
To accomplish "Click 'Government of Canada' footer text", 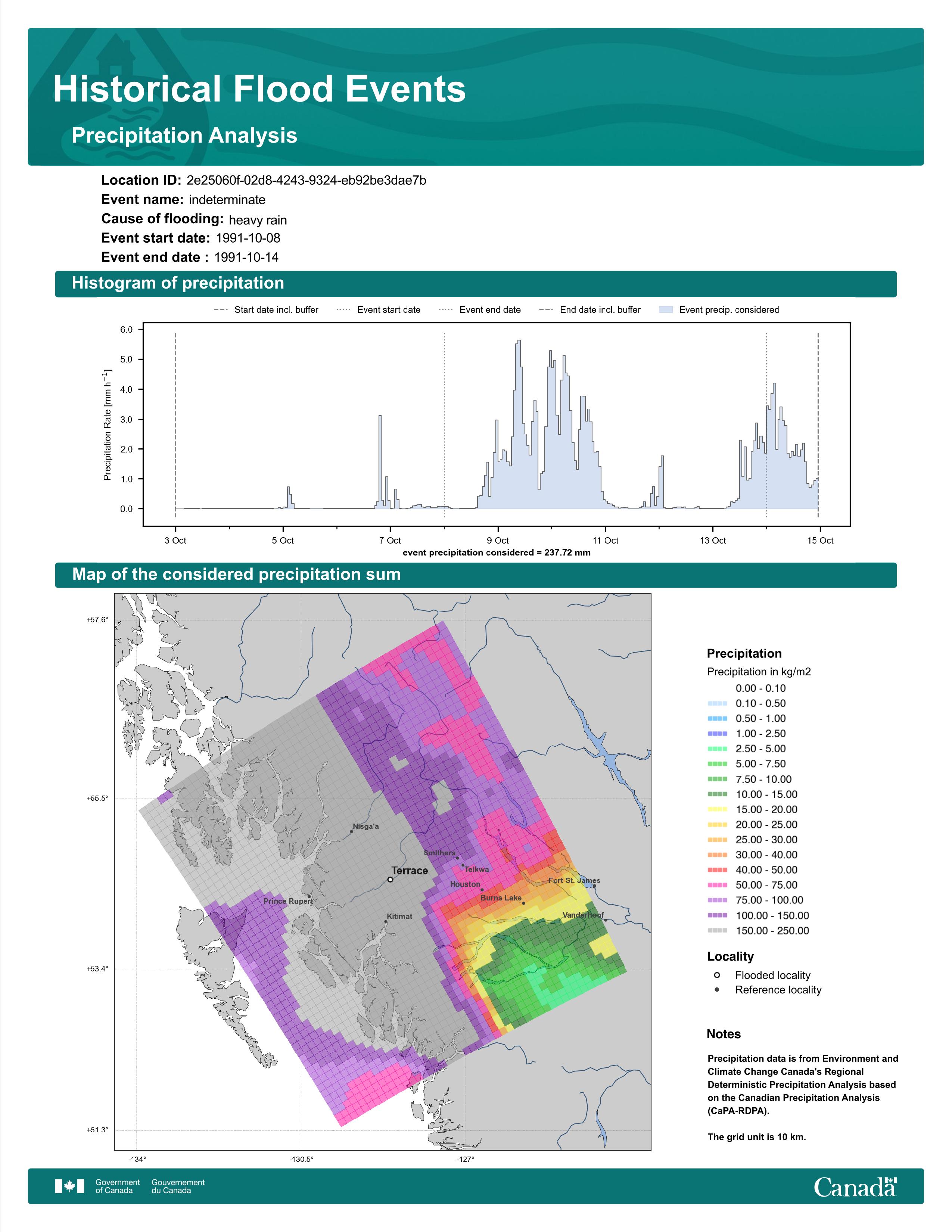I will 117,1186.
